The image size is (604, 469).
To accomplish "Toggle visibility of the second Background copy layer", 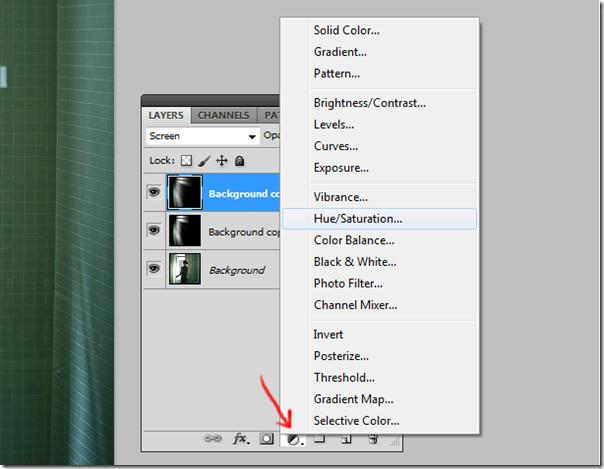I will click(154, 231).
